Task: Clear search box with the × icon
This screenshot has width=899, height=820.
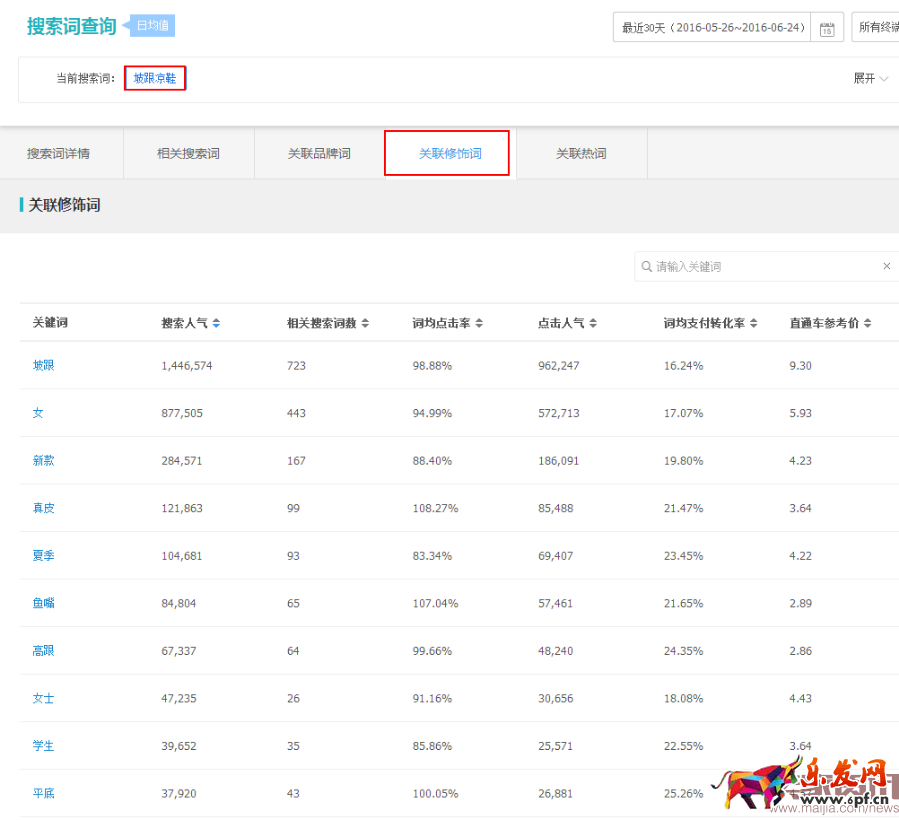Action: (x=886, y=266)
